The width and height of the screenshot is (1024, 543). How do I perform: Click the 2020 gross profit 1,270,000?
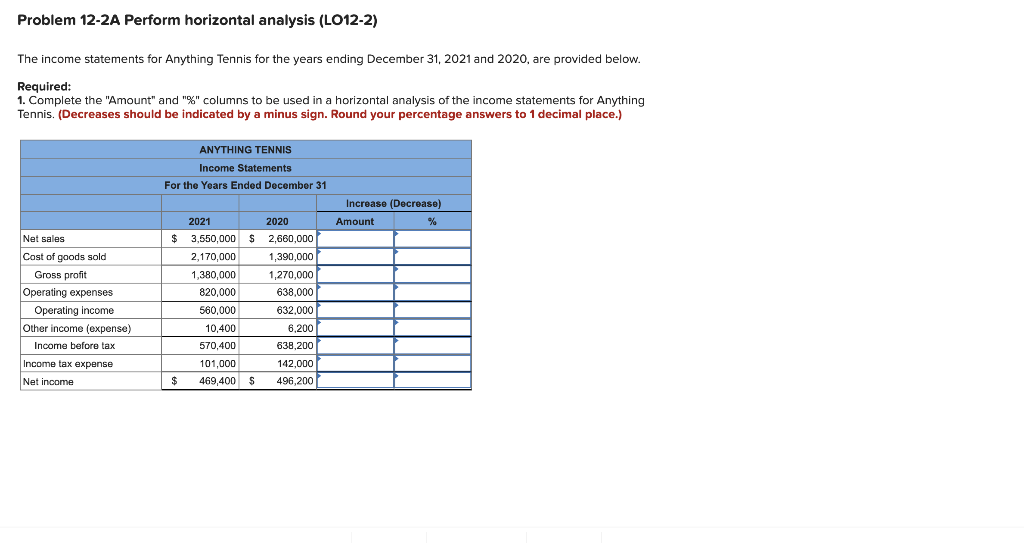click(291, 275)
